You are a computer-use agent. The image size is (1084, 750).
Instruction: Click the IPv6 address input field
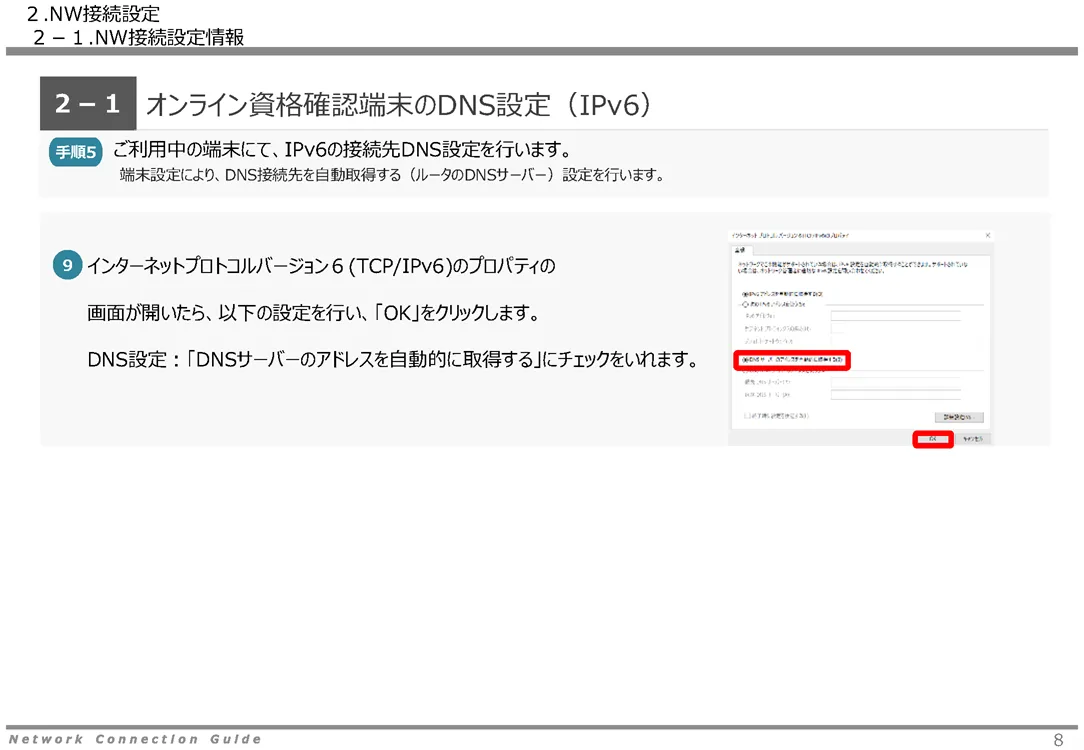tap(895, 316)
